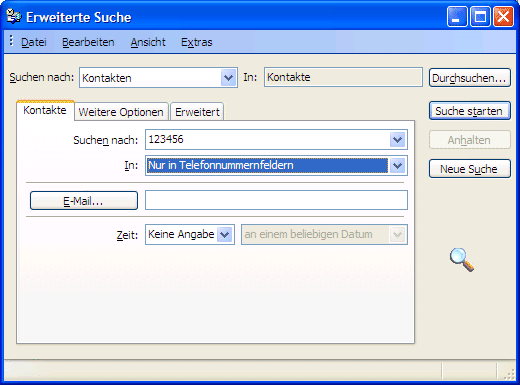This screenshot has height=385, width=520.
Task: Click the menu bar grip handle
Action: 11,41
